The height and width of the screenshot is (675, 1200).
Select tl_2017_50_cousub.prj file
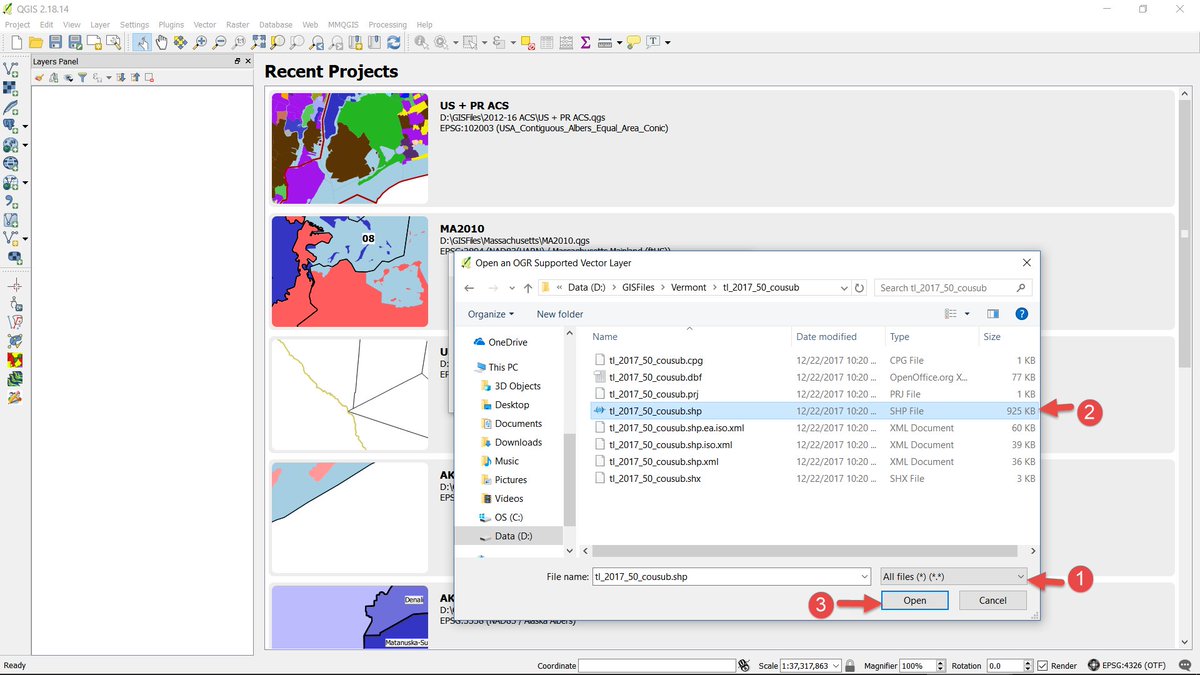coord(655,394)
